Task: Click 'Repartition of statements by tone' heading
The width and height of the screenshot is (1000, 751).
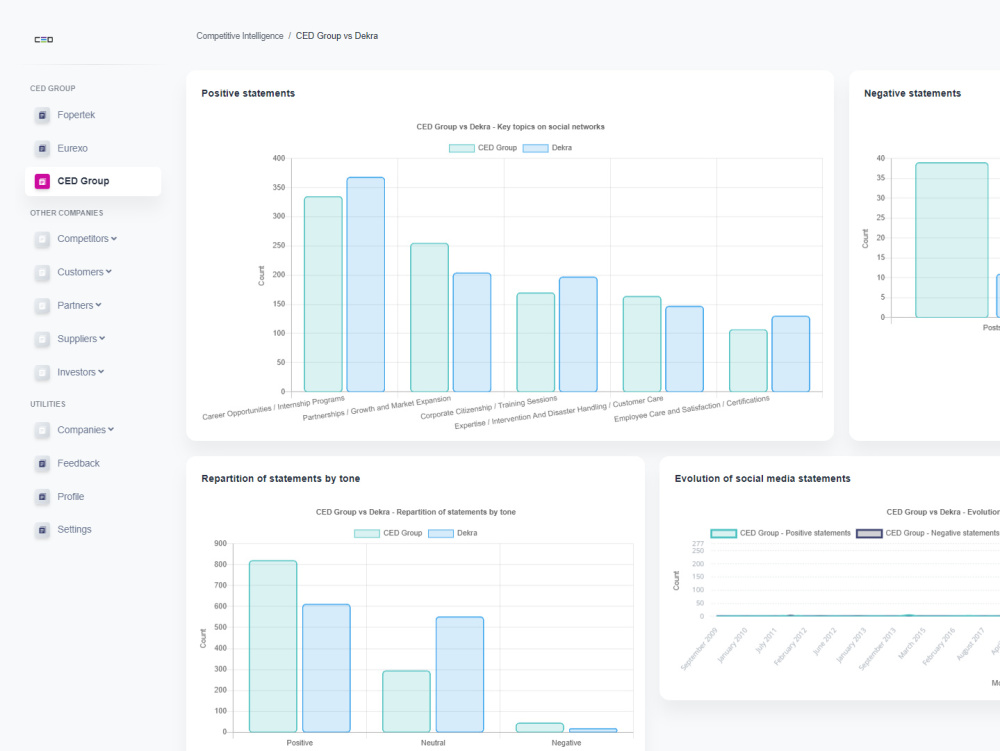Action: [x=281, y=478]
